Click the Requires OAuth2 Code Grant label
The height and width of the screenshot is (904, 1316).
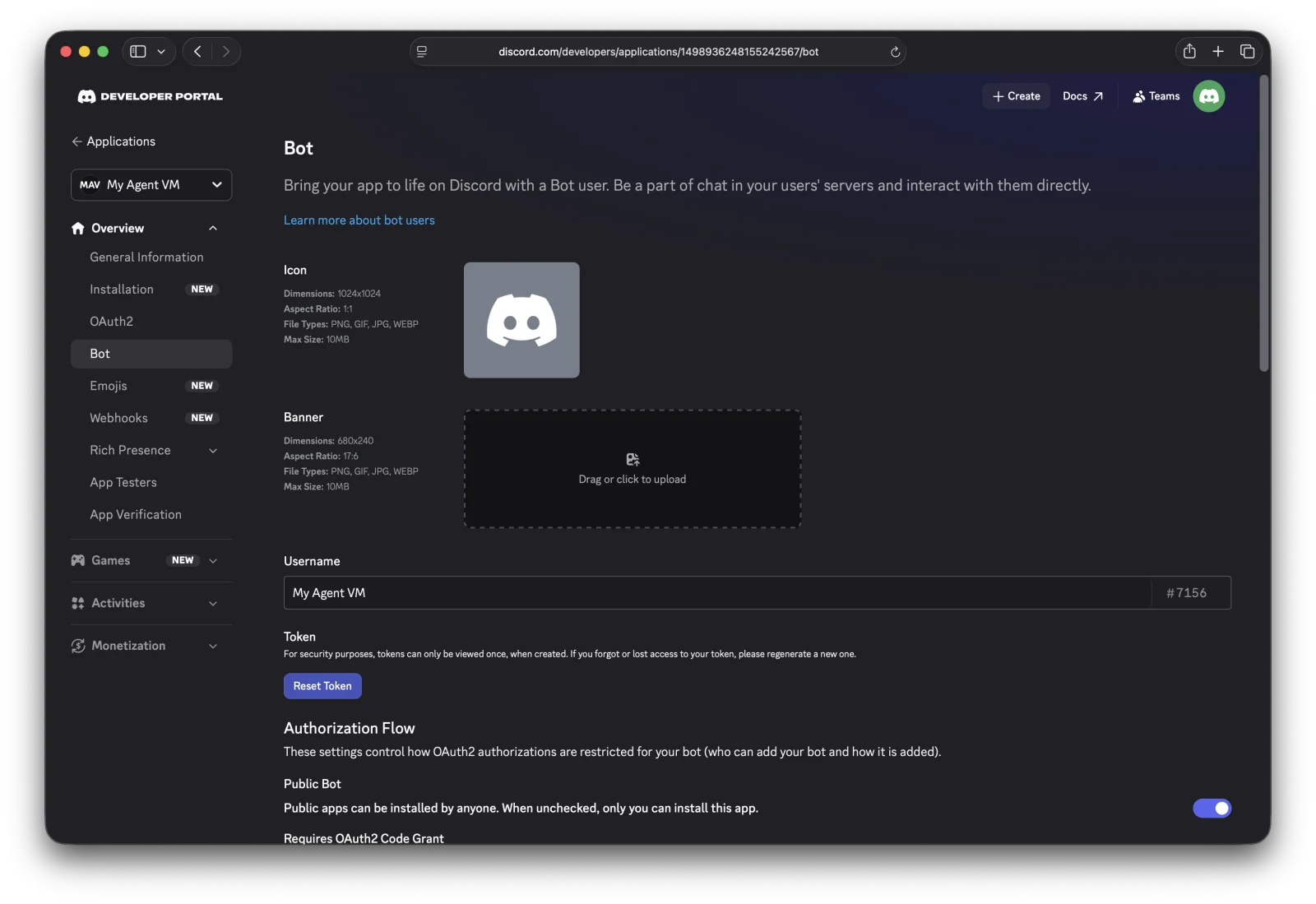click(x=364, y=838)
